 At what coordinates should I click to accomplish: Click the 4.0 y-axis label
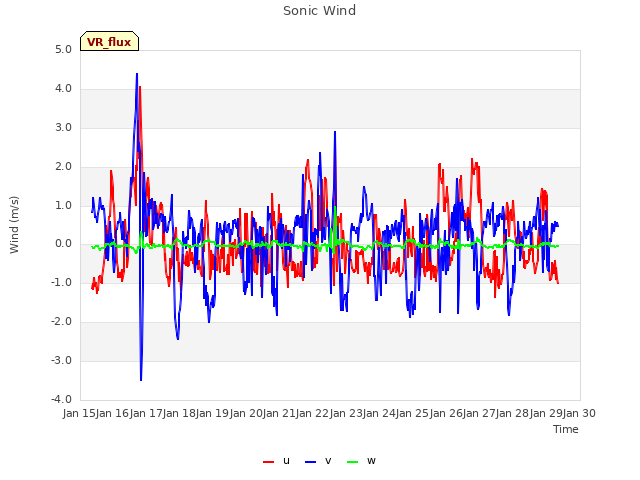tap(63, 89)
